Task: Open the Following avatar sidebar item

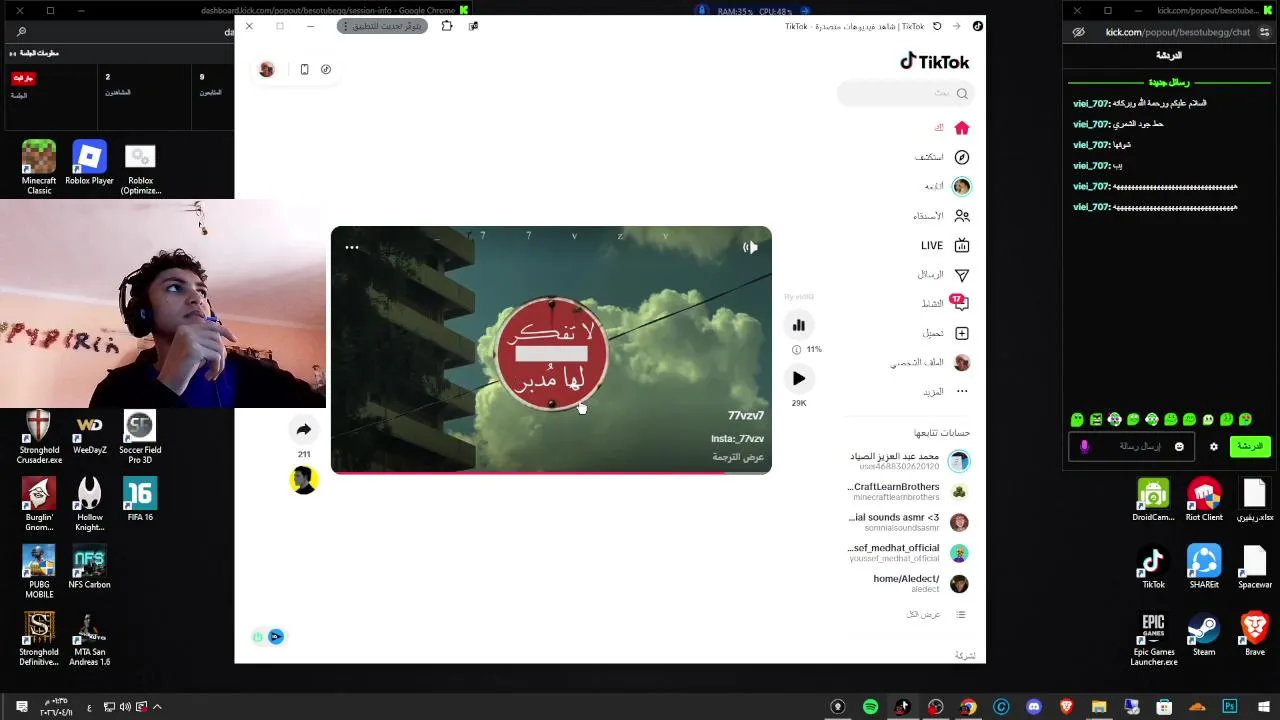Action: point(947,186)
